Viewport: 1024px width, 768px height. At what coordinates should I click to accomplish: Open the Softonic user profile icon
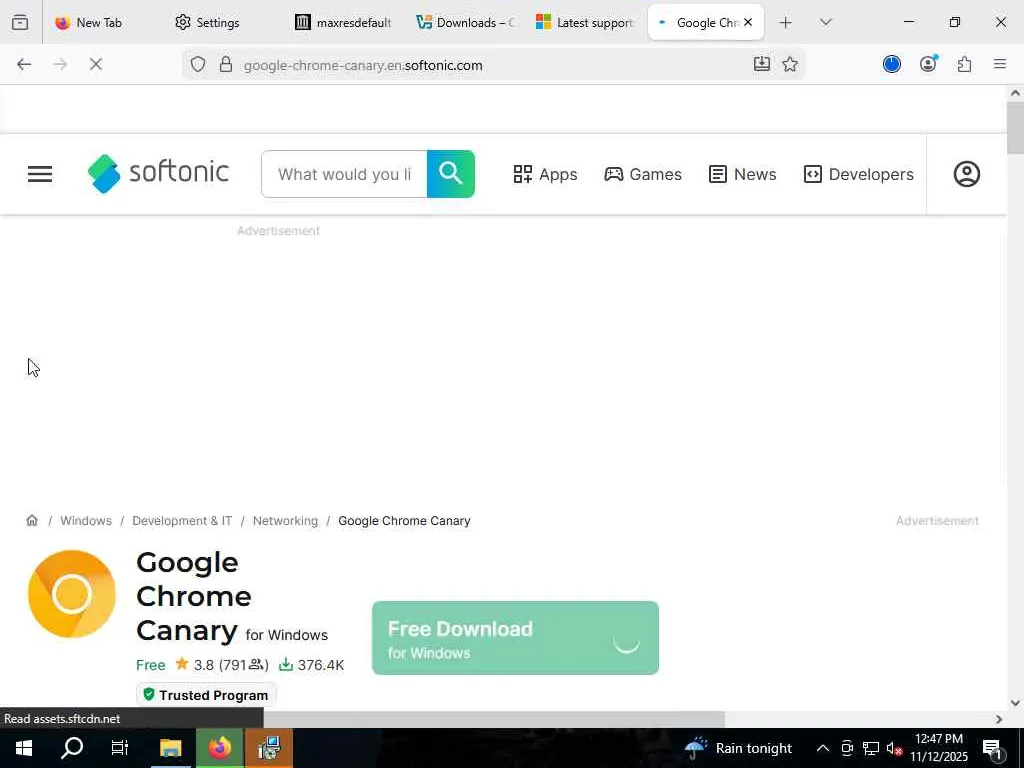coord(967,174)
